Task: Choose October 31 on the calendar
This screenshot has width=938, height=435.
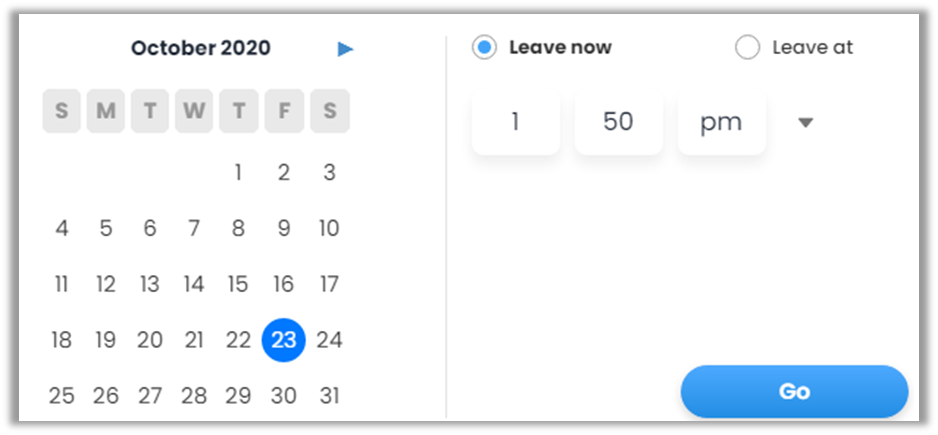Action: [x=329, y=395]
